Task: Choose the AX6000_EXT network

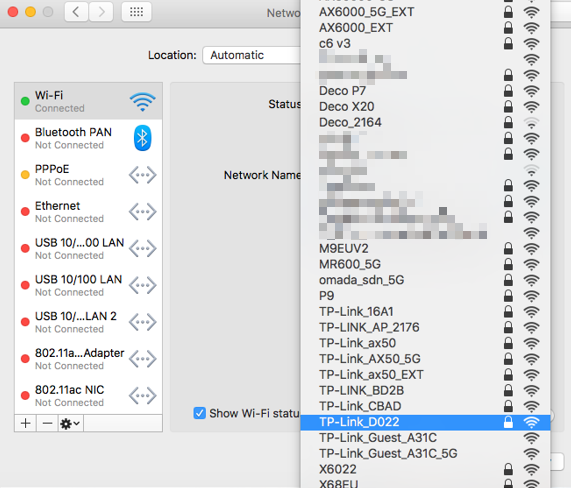Action: (x=425, y=28)
